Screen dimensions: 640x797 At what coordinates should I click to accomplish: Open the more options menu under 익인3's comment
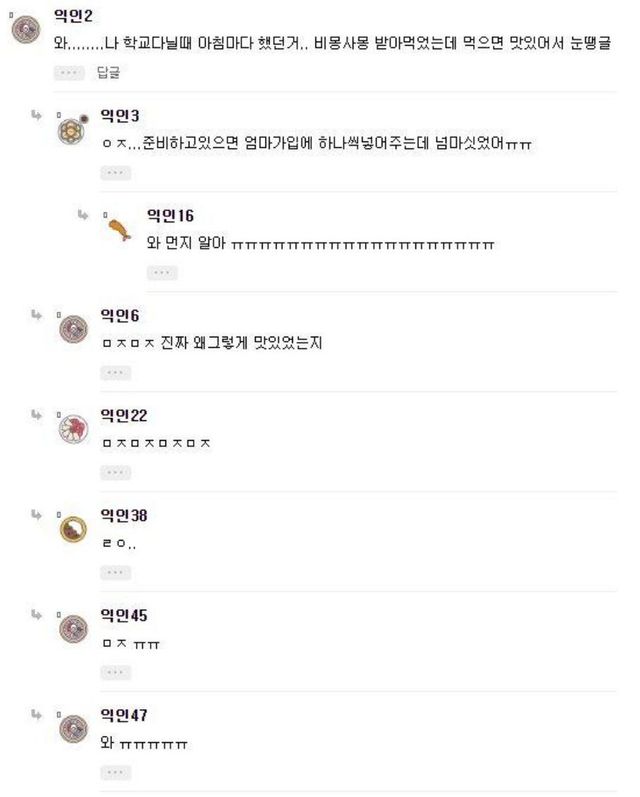pos(115,173)
